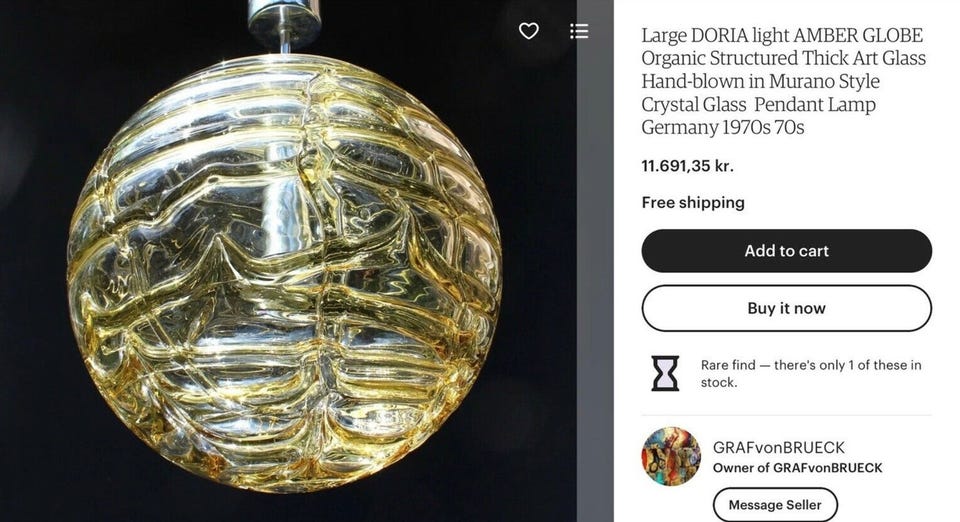Favorite the lamp with the heart icon
Image resolution: width=960 pixels, height=522 pixels.
pos(528,31)
